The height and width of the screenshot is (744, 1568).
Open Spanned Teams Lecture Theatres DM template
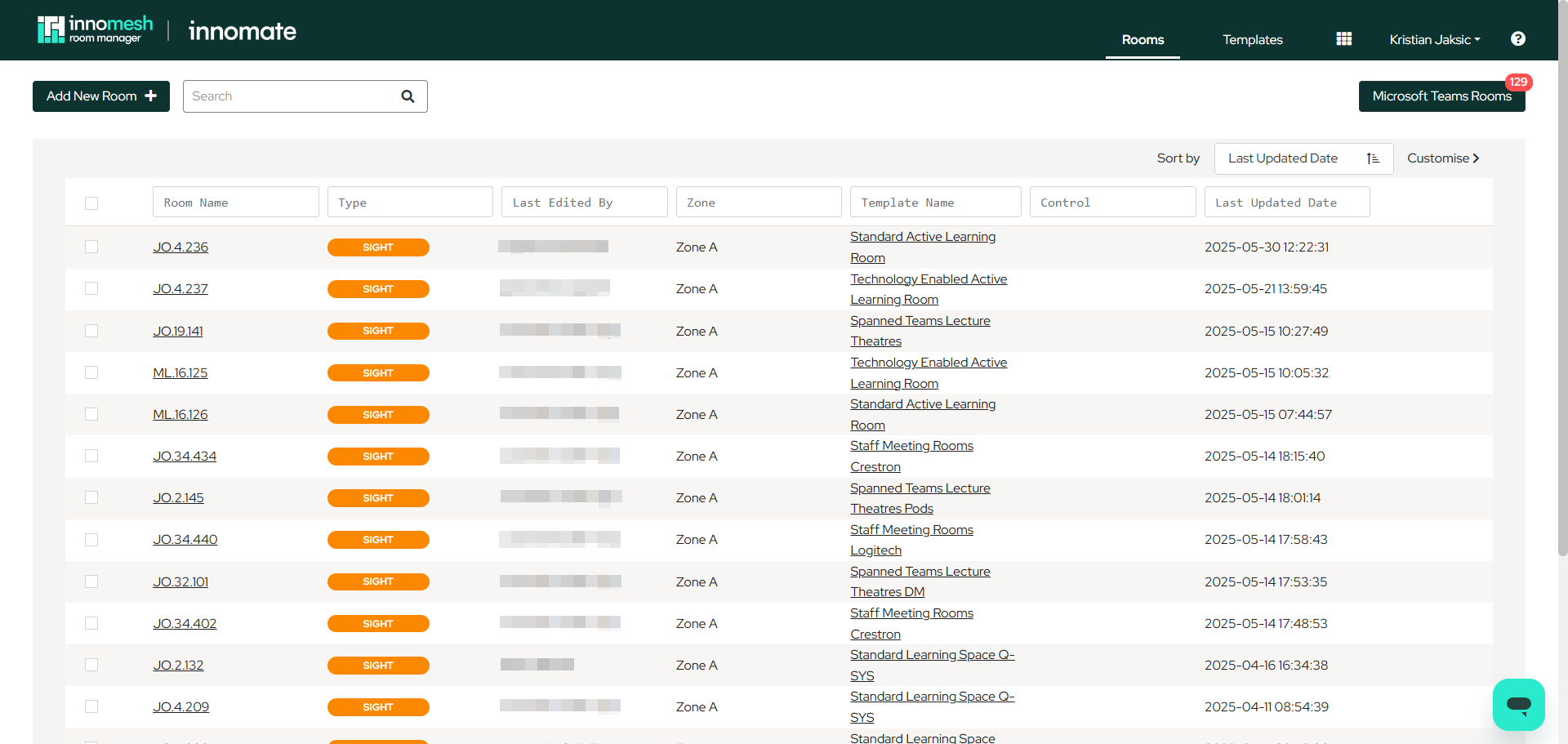pyautogui.click(x=920, y=581)
